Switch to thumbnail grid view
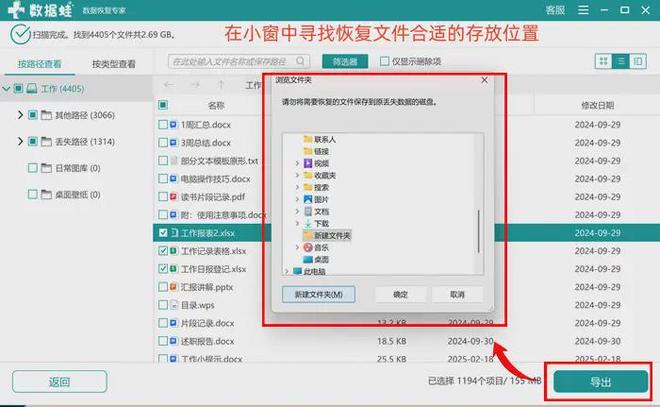Screen dimensions: 660x407 [603, 61]
